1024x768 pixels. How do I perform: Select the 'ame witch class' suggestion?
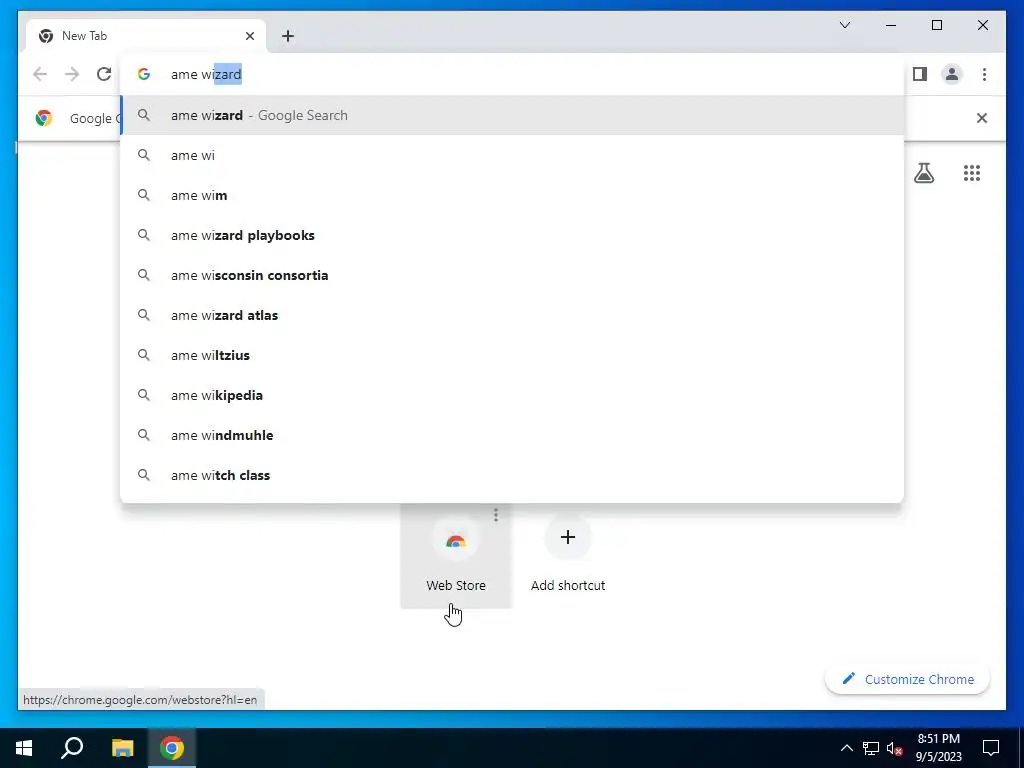pyautogui.click(x=512, y=475)
